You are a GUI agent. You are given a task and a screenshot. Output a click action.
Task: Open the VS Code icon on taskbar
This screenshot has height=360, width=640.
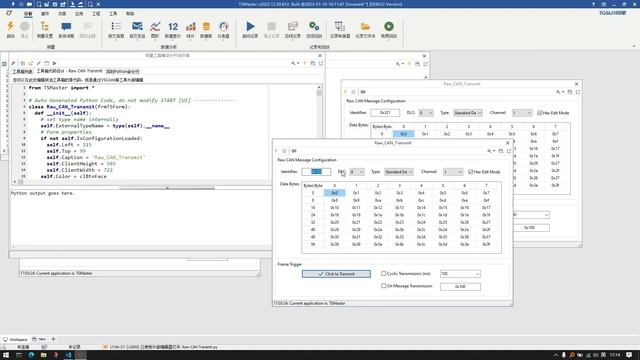click(69, 355)
